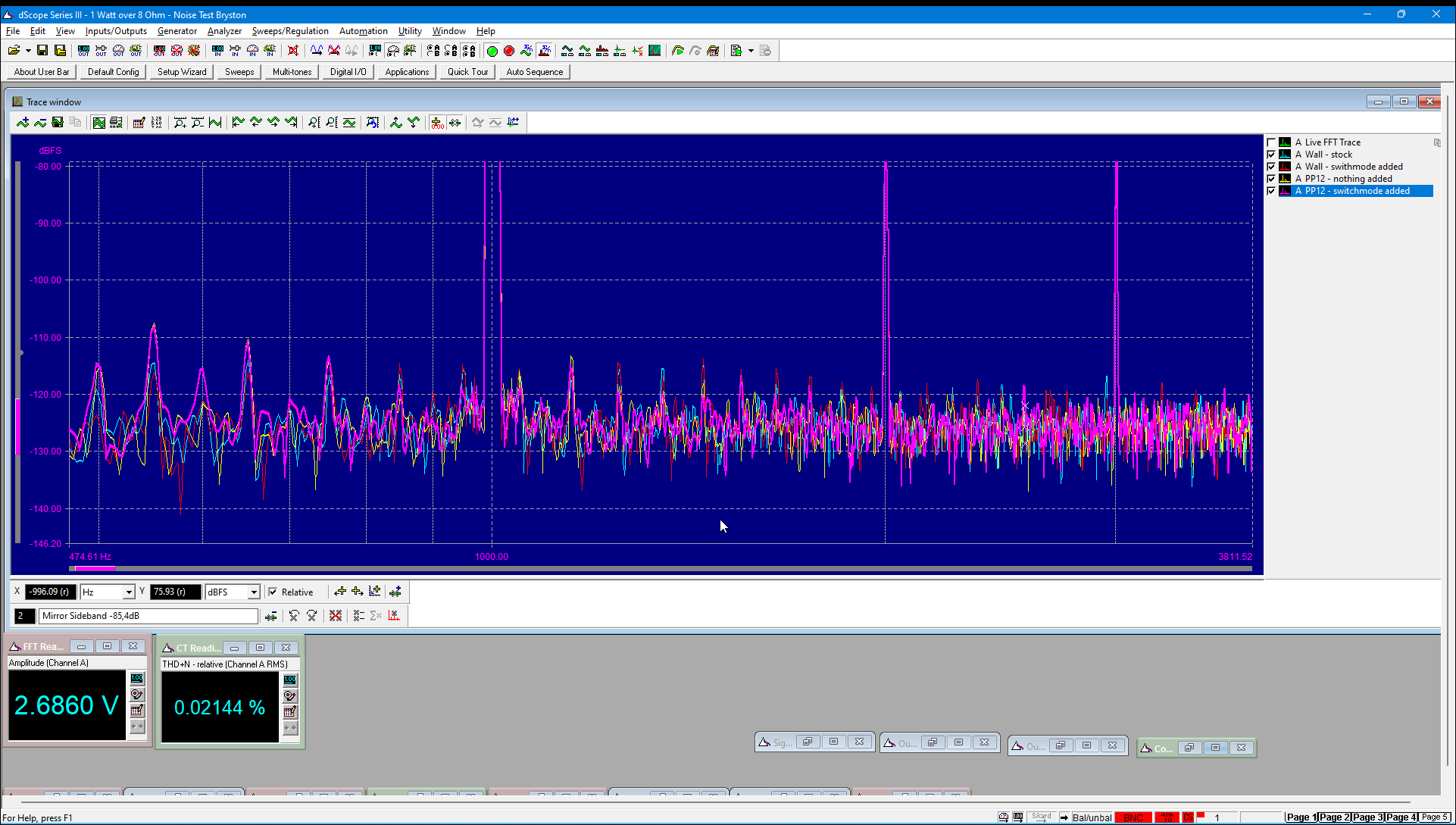
Task: Click reading source icon in FFT Reading window
Action: pos(137,695)
